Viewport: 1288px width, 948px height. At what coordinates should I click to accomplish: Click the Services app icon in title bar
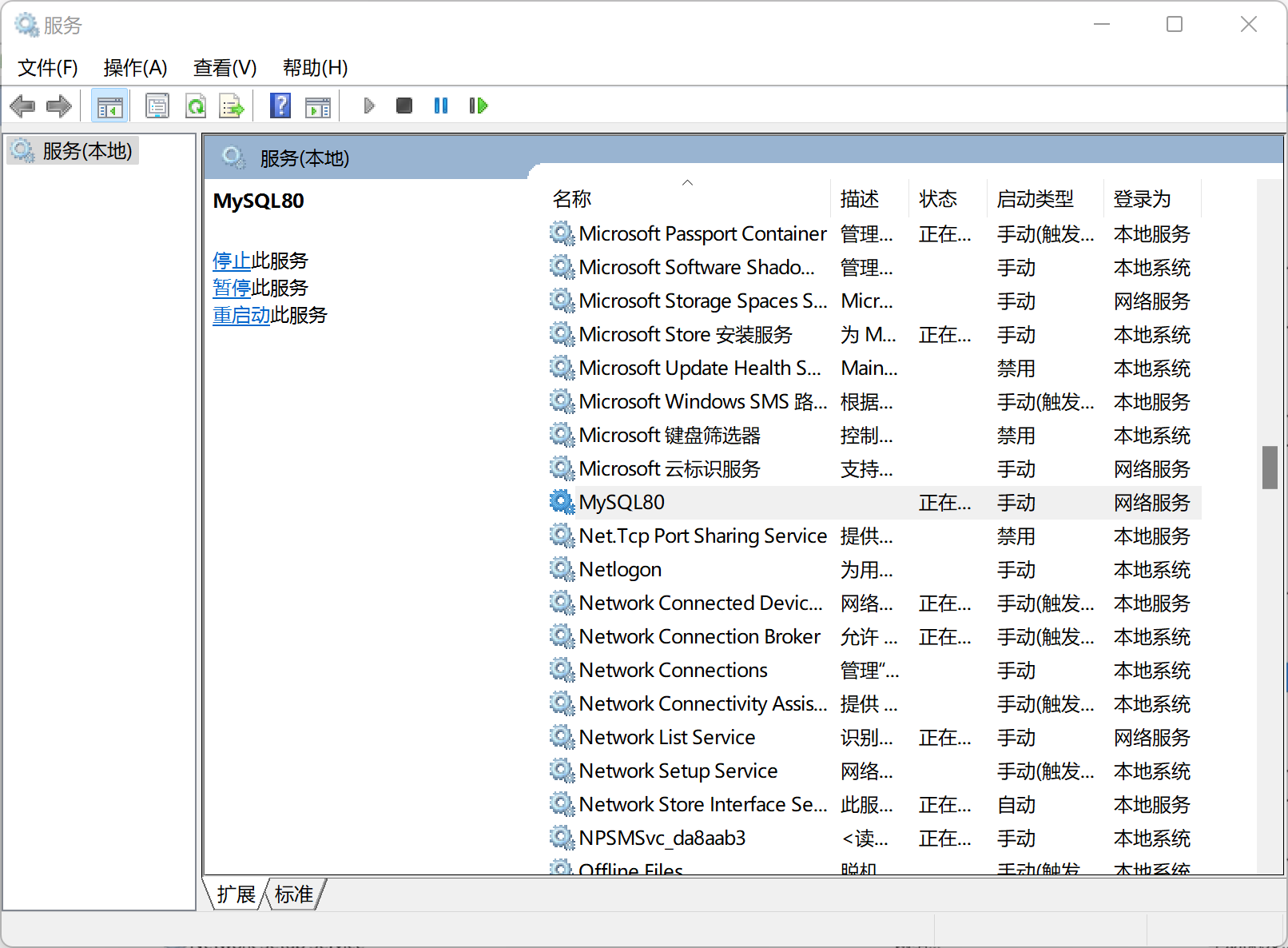point(26,25)
